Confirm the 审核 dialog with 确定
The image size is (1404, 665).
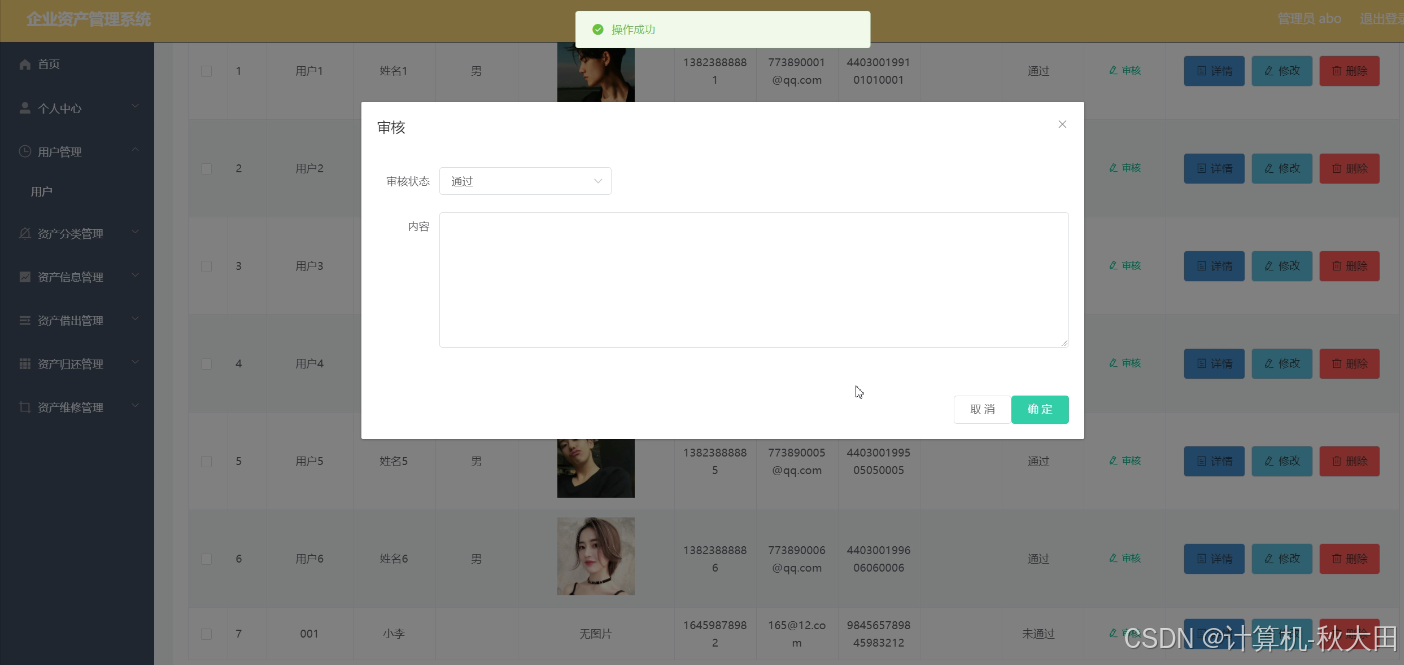coord(1040,409)
